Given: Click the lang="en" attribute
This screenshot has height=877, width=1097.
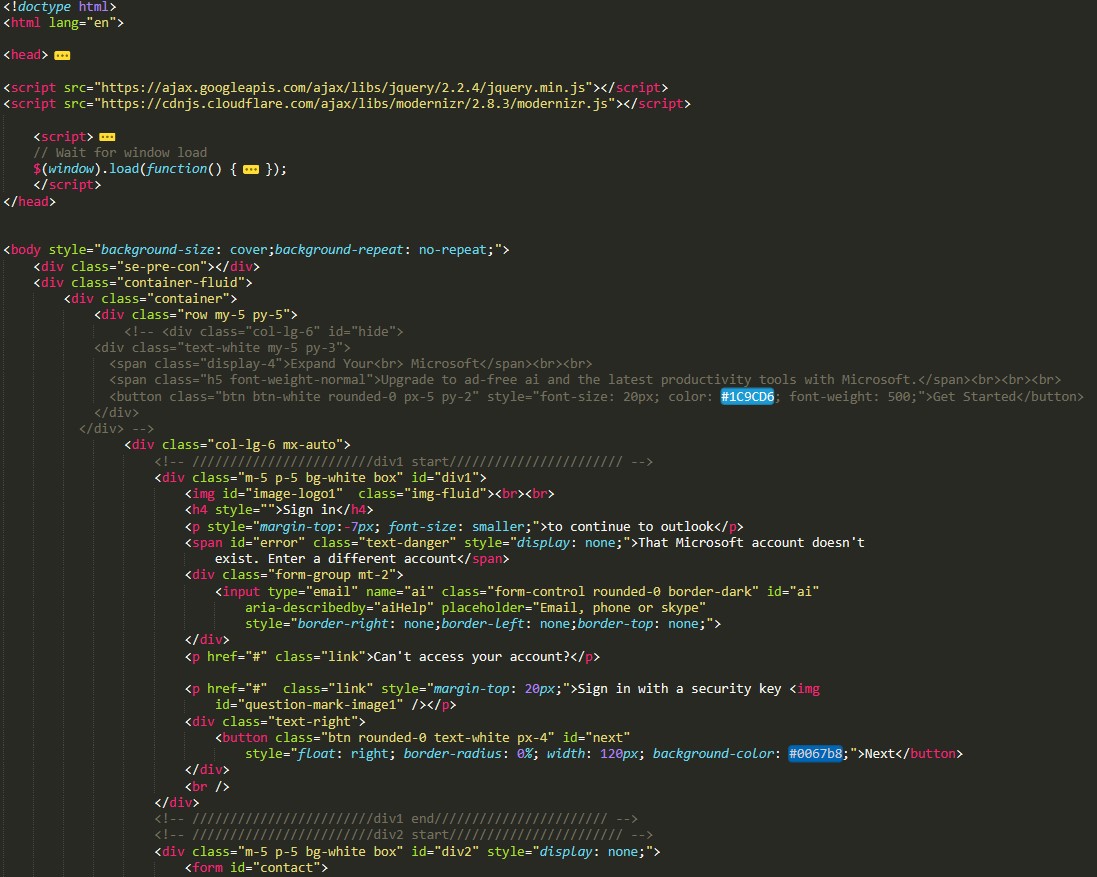Looking at the screenshot, I should pyautogui.click(x=82, y=23).
